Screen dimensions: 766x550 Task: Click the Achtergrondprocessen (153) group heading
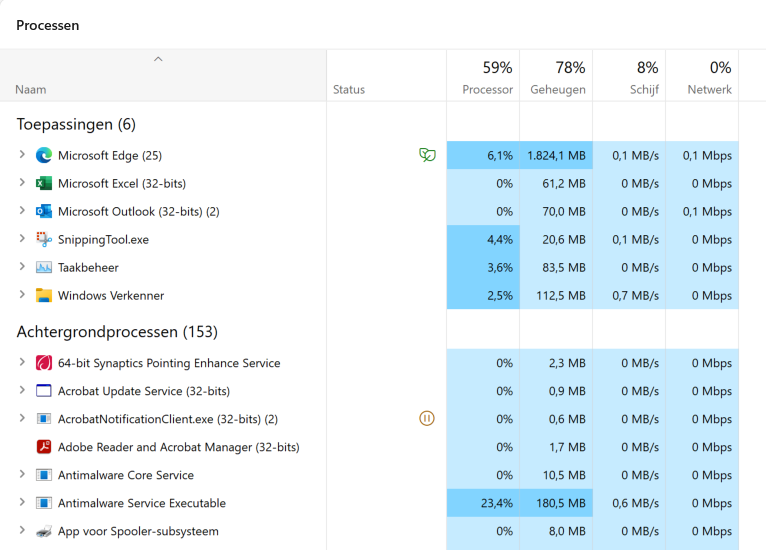[x=117, y=332]
